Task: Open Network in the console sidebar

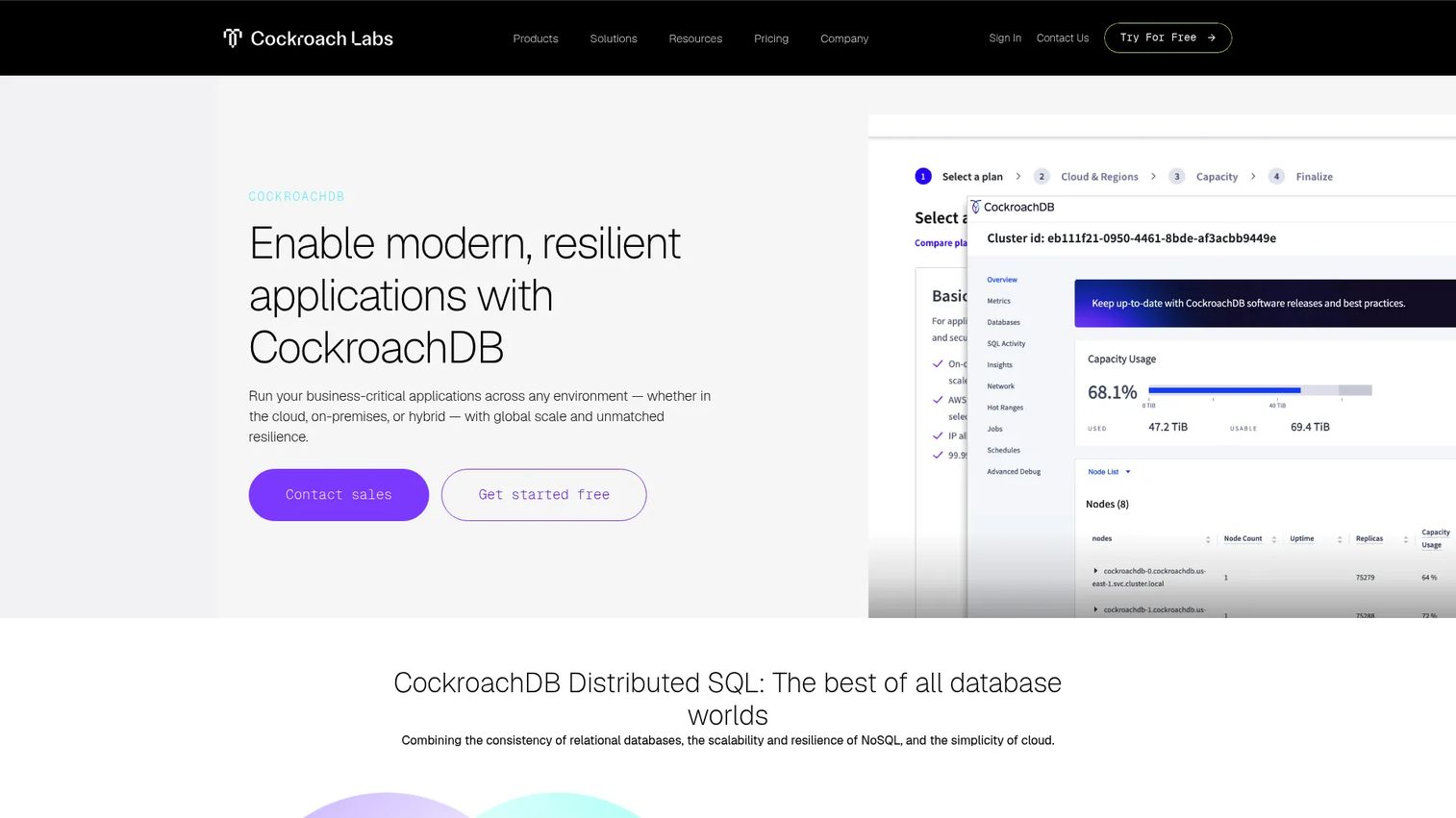Action: pos(1000,386)
